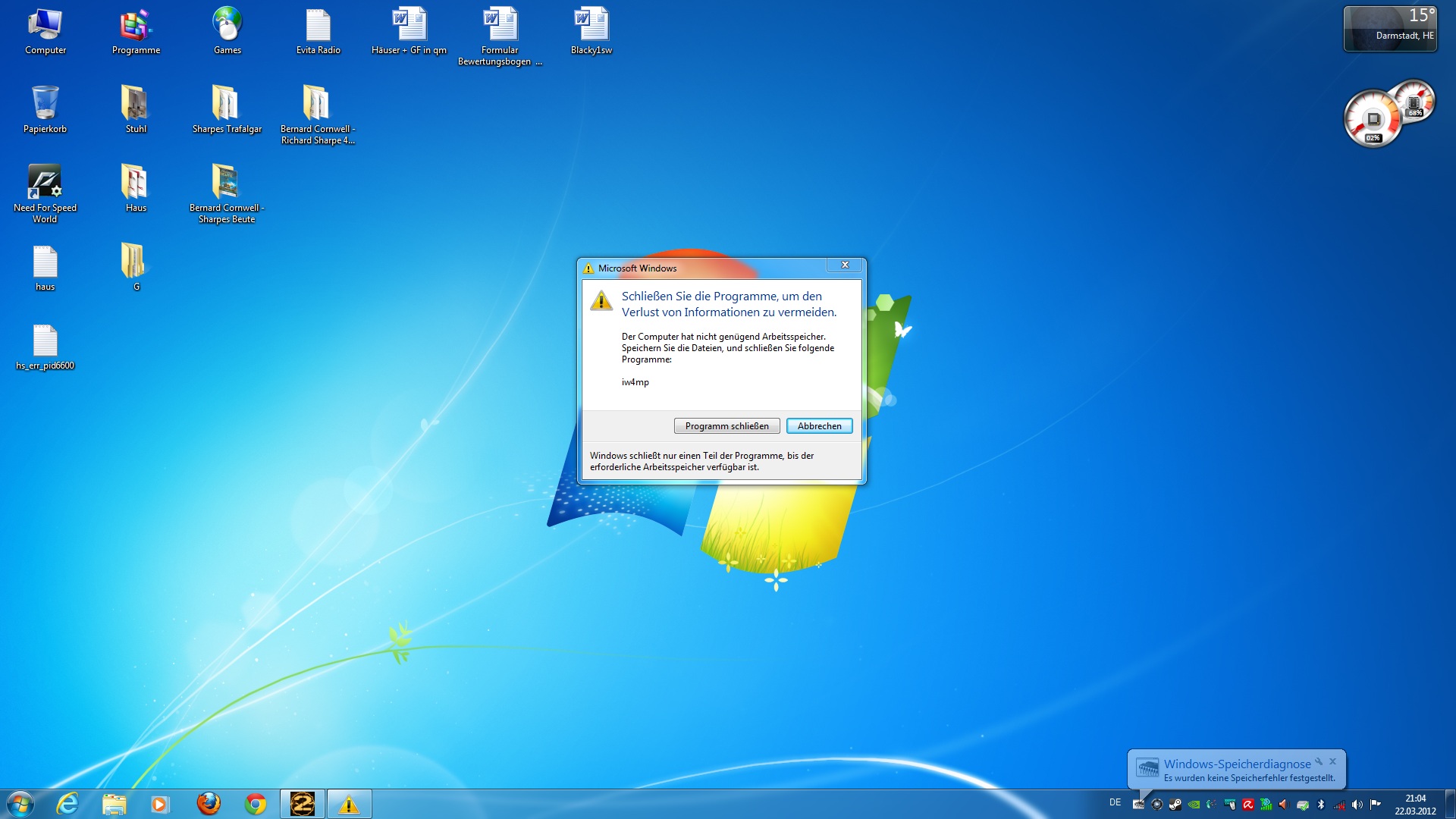Click the Avira antivirus tray icon
The width and height of the screenshot is (1456, 819).
1248,805
